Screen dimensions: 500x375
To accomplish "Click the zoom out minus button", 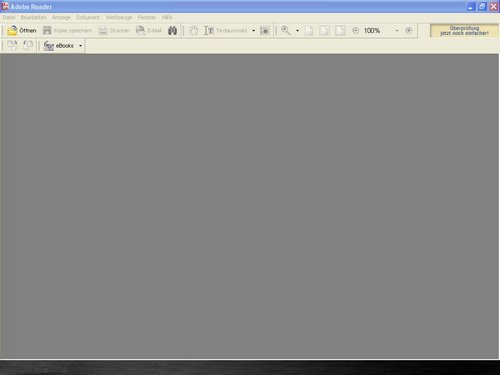I will coord(356,31).
